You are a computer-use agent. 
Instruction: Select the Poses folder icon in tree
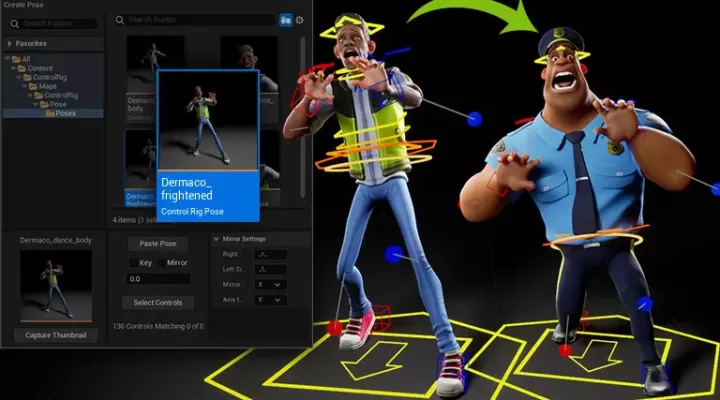tap(49, 113)
